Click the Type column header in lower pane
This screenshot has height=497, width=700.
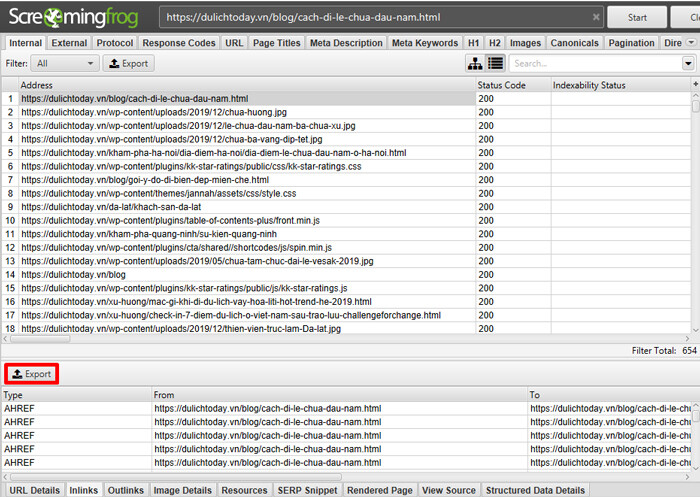77,395
